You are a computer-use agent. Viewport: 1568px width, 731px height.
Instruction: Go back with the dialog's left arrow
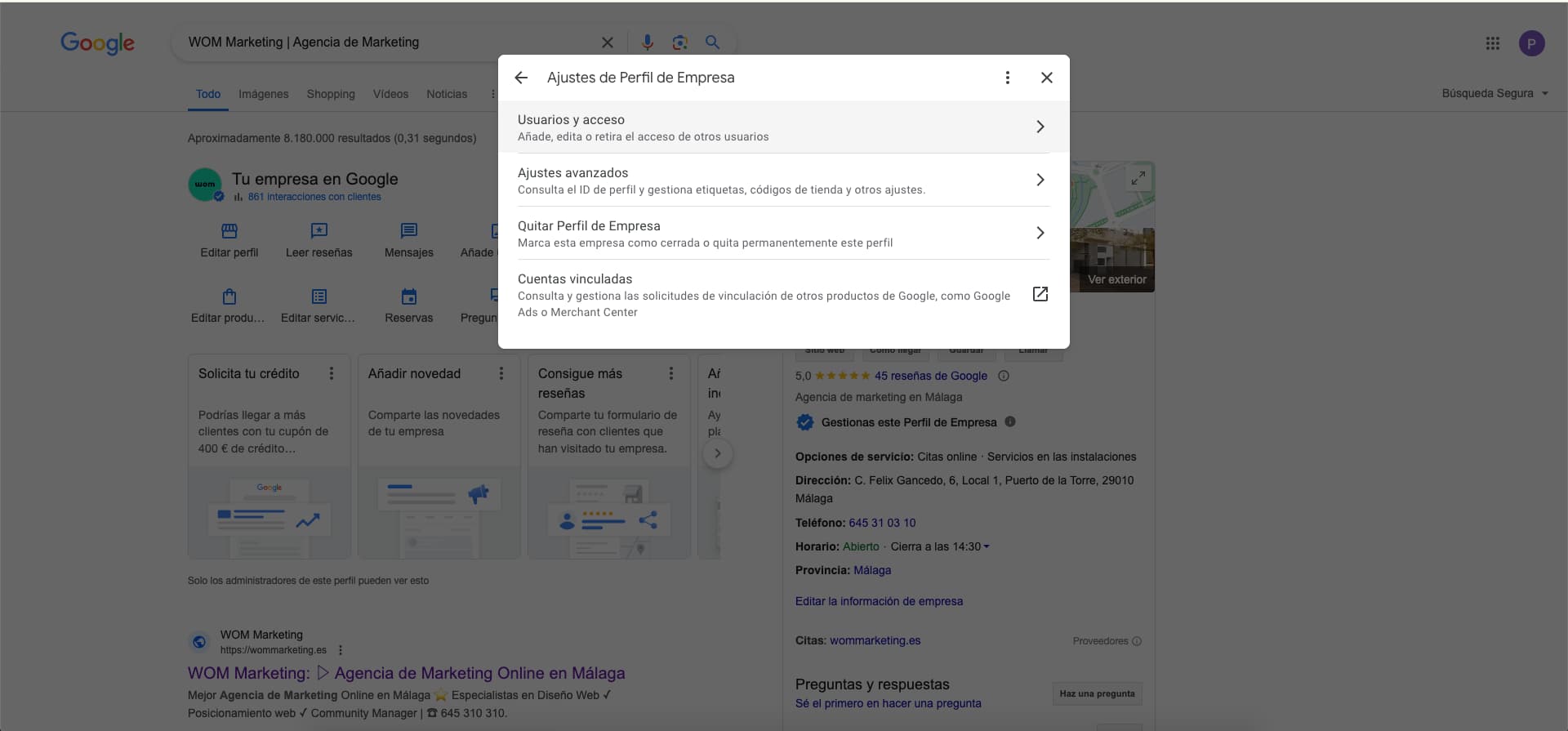(521, 78)
